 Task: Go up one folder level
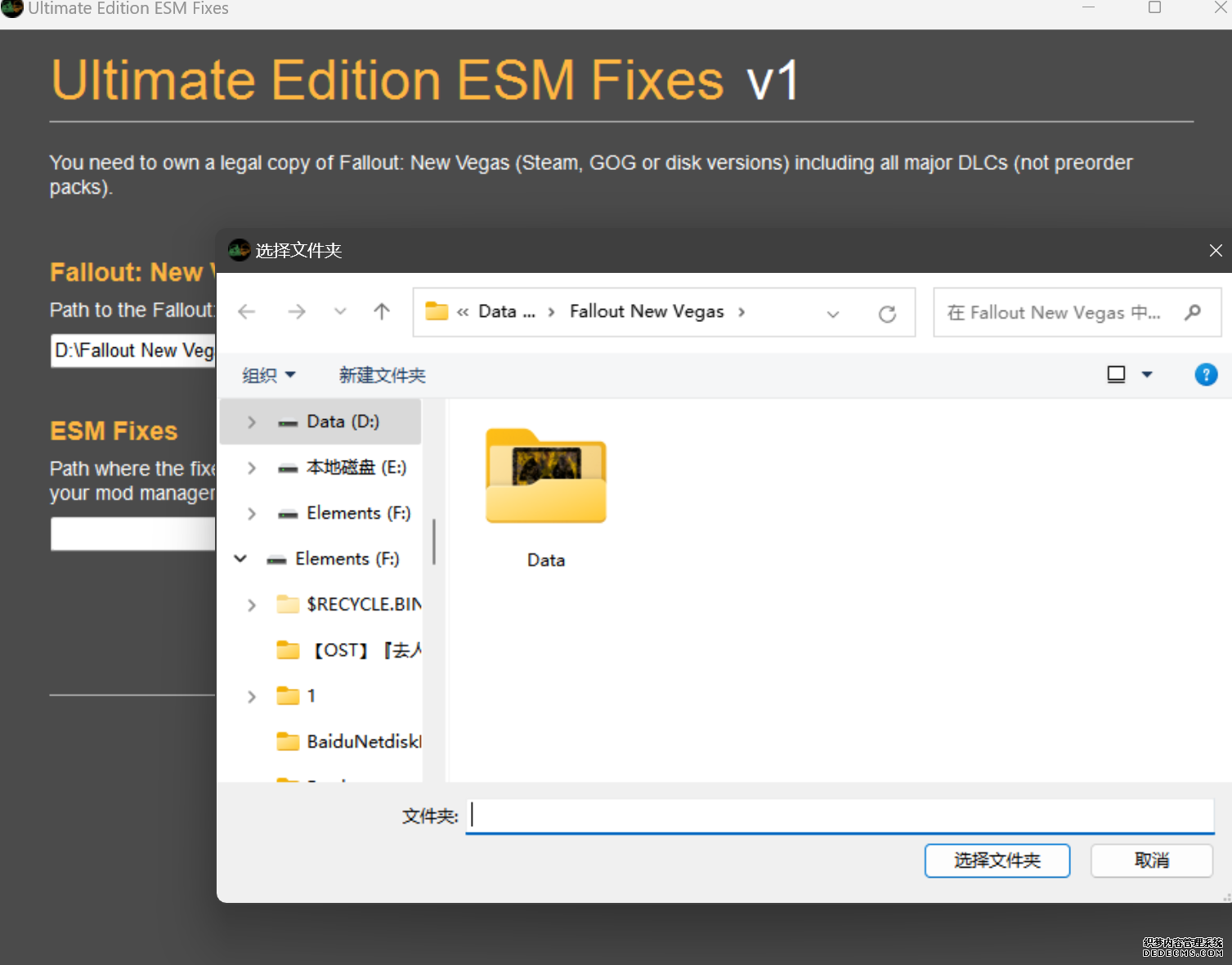pyautogui.click(x=382, y=311)
